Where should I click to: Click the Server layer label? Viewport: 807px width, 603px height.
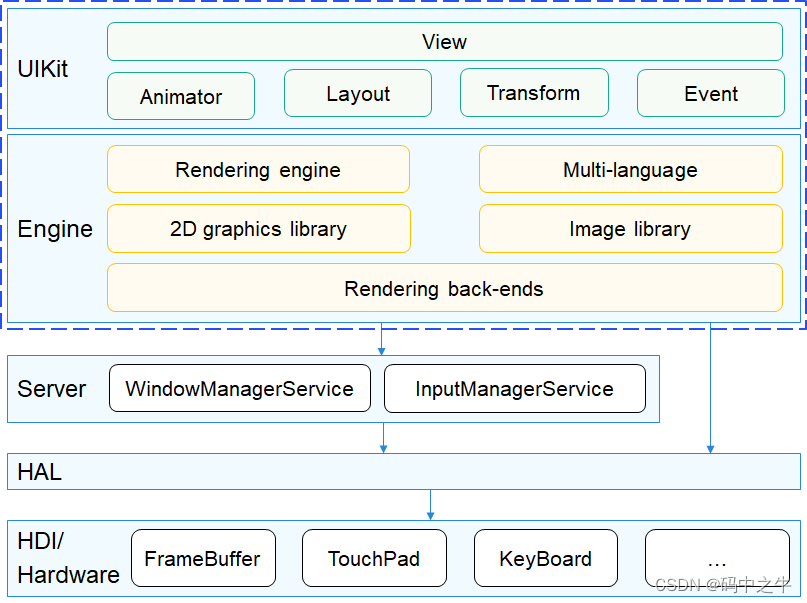(51, 389)
